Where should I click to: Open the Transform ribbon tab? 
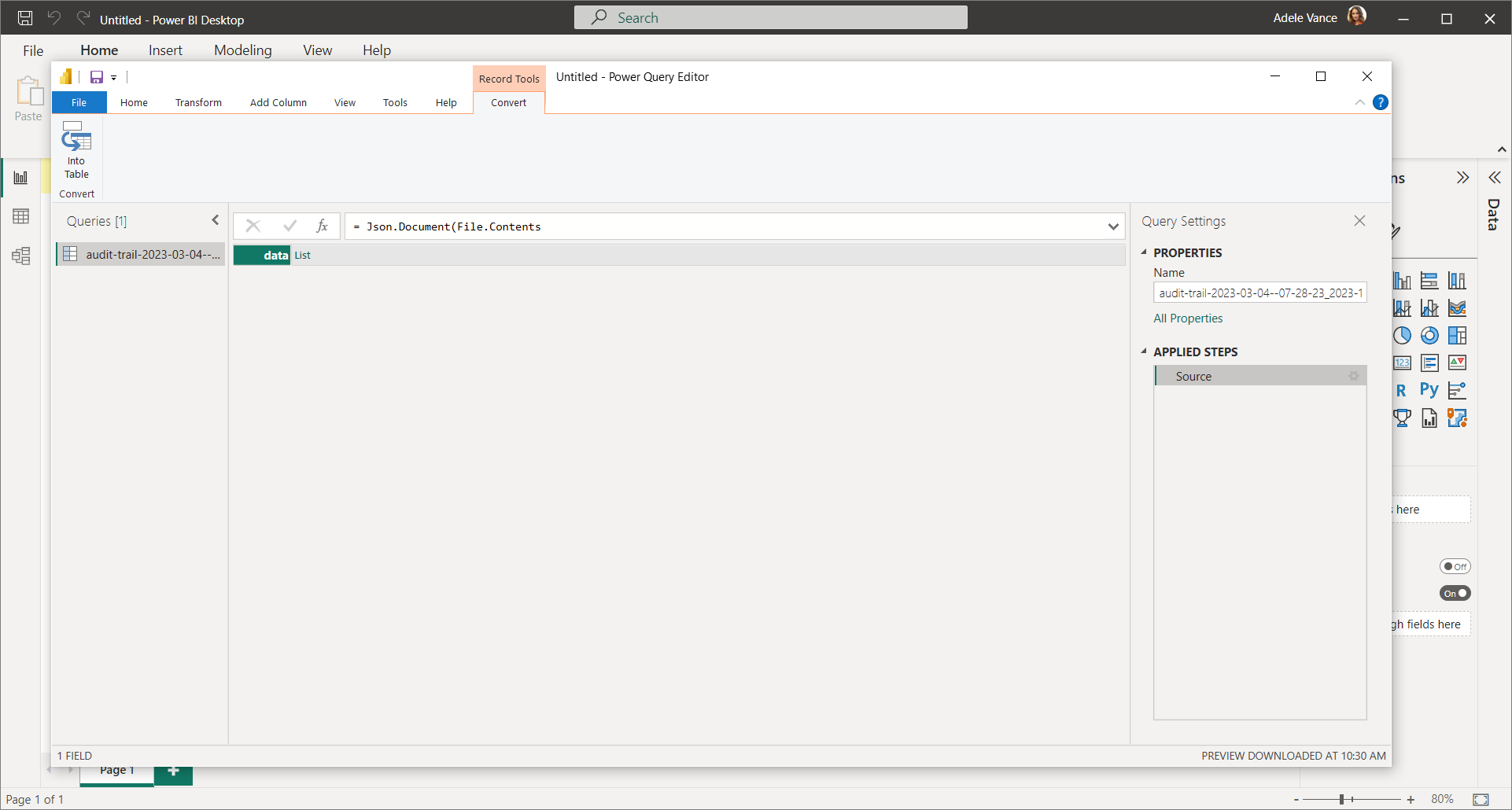(x=198, y=103)
